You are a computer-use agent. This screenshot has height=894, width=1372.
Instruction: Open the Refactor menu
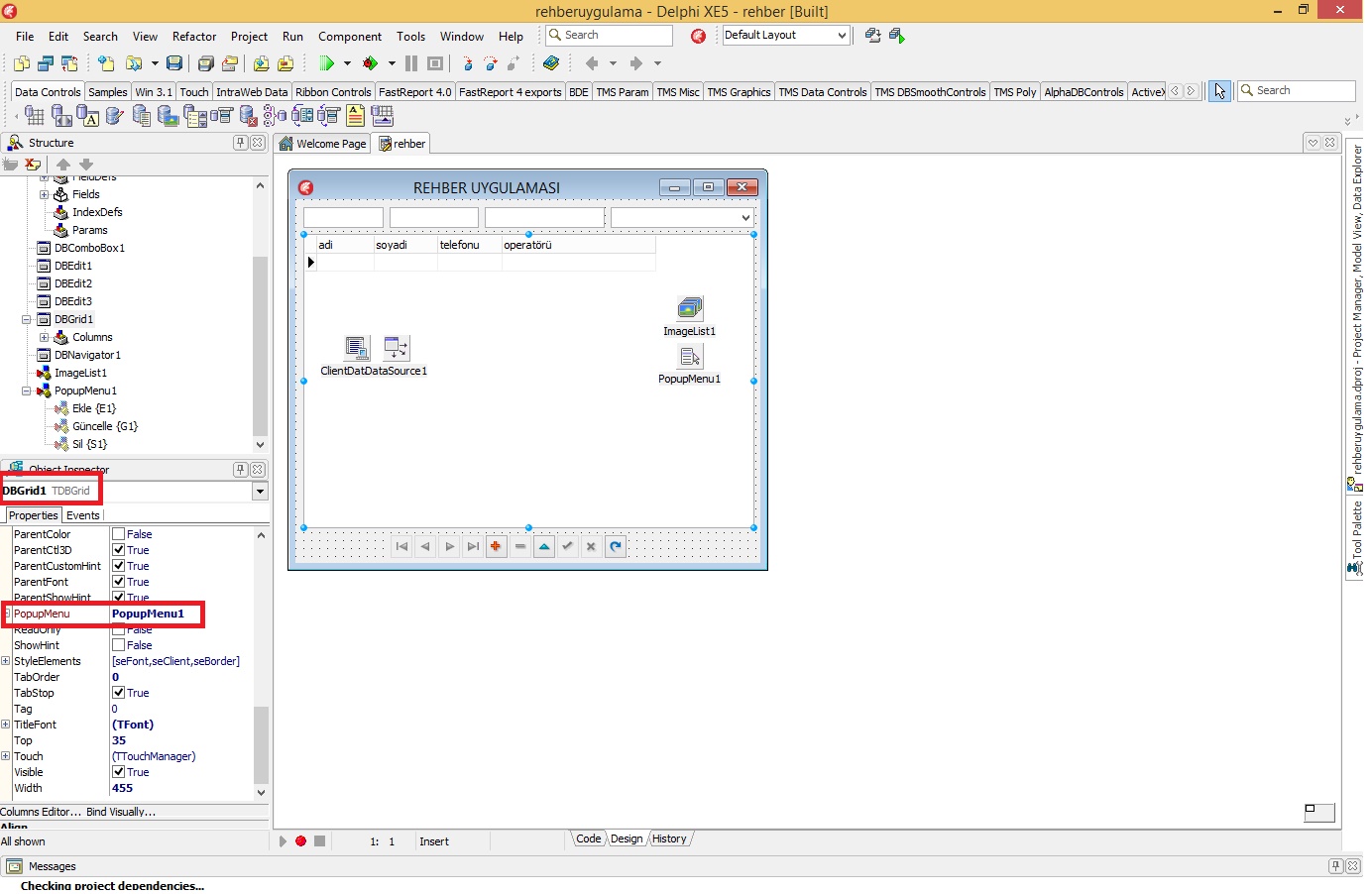pos(194,37)
